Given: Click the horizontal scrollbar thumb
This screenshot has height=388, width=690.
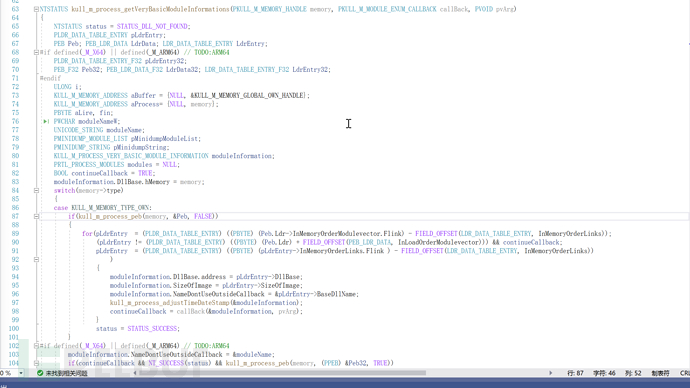Looking at the screenshot, I should (x=284, y=373).
